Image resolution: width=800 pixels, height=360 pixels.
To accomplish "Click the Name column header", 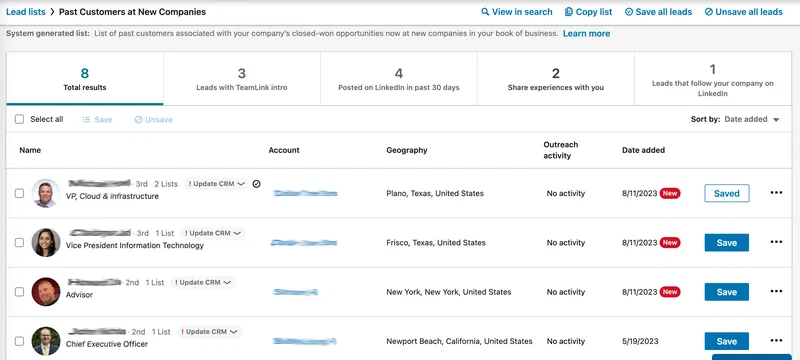I will (x=30, y=150).
